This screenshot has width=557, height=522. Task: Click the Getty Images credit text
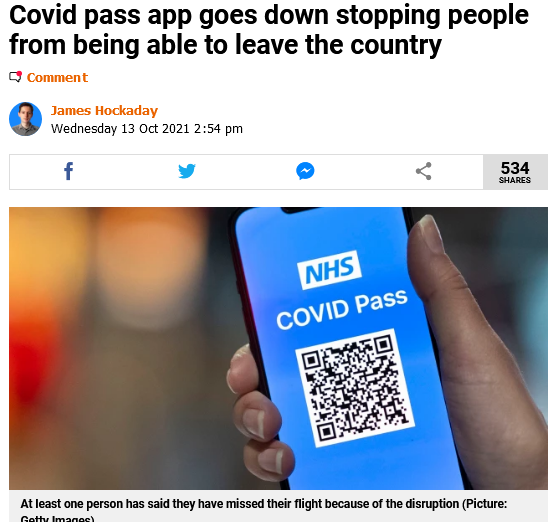pyautogui.click(x=56, y=518)
